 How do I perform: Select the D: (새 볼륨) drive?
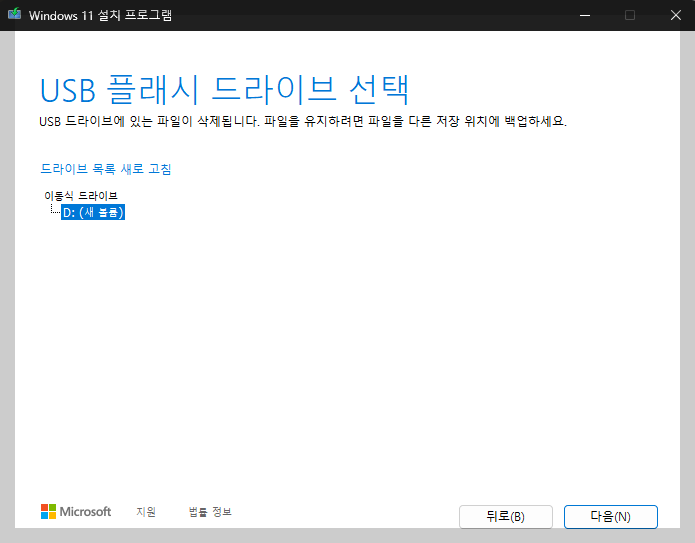(x=93, y=212)
